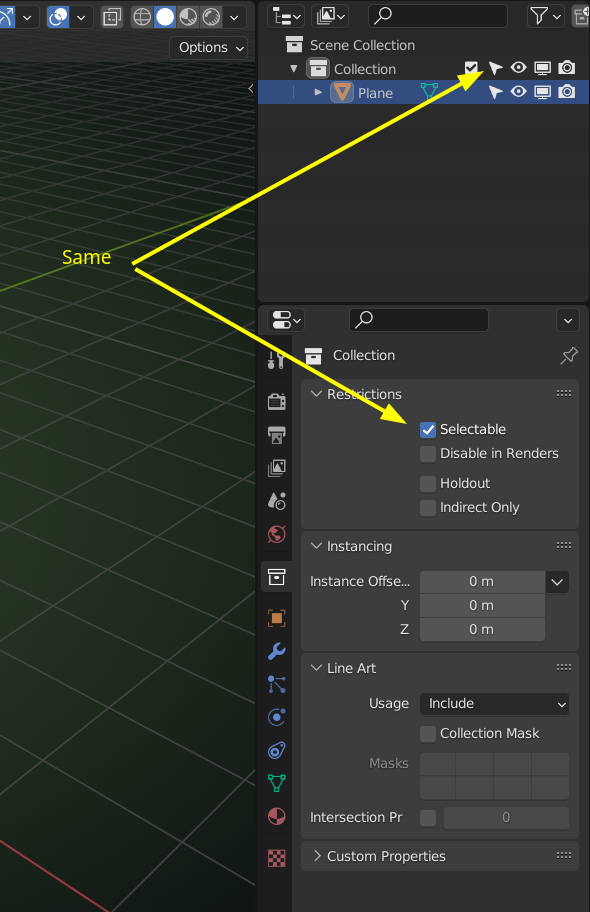Enable the Holdout checkbox

click(428, 483)
